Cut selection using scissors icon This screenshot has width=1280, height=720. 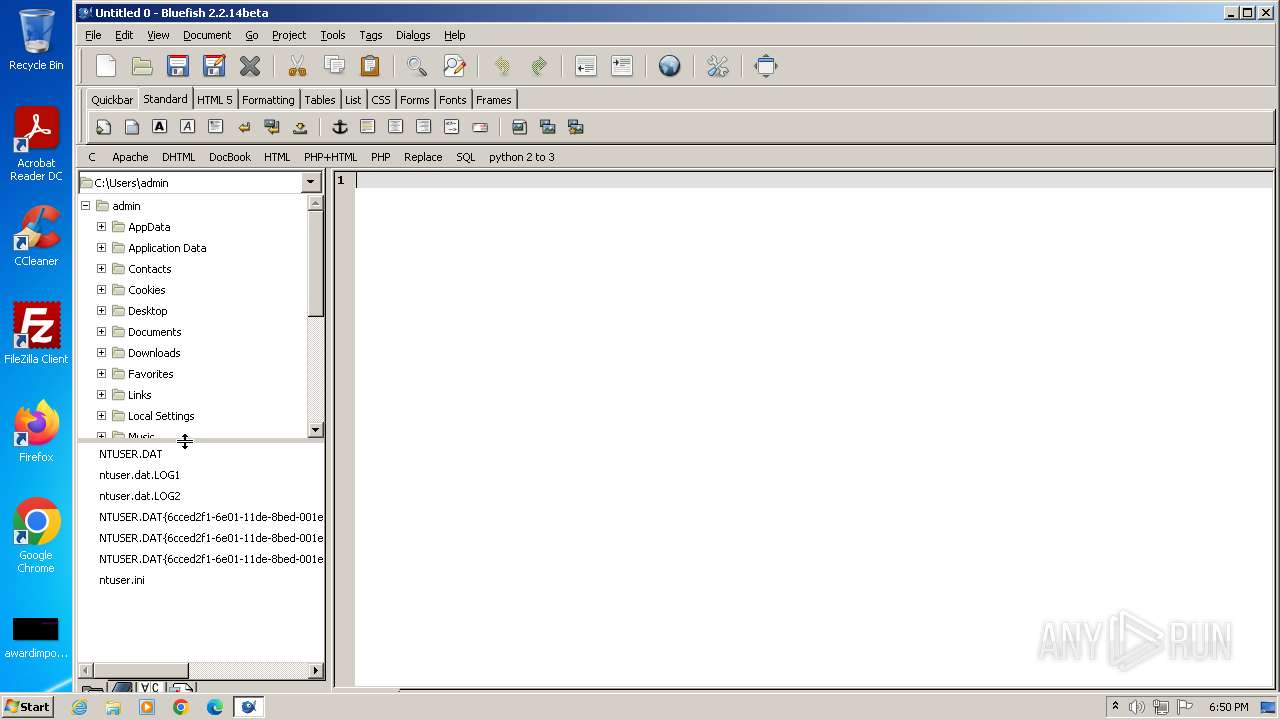[x=297, y=66]
